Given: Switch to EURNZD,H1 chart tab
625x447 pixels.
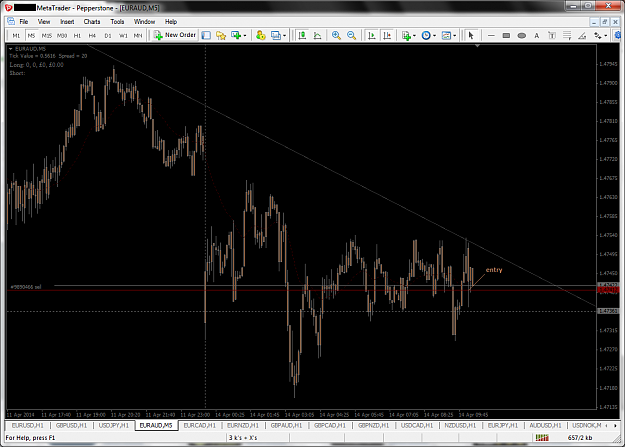Looking at the screenshot, I should [x=243, y=425].
